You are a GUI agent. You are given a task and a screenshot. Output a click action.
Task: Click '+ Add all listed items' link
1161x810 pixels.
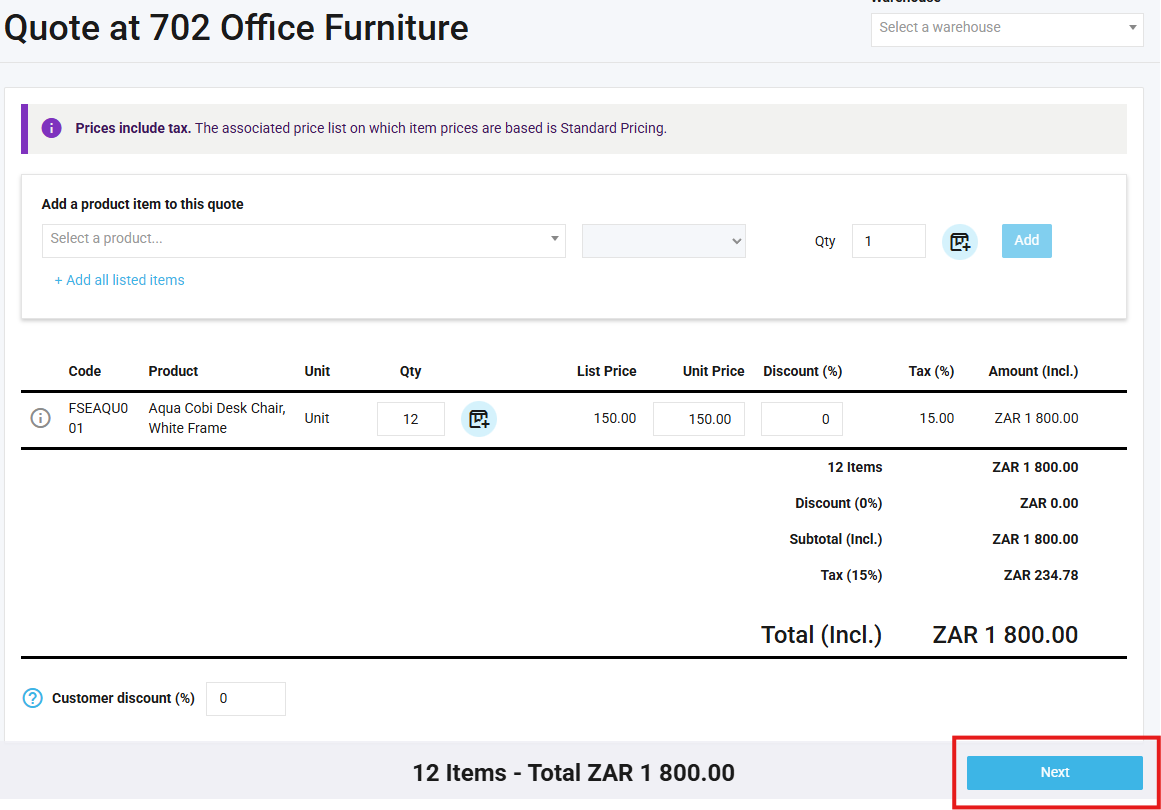(x=120, y=280)
